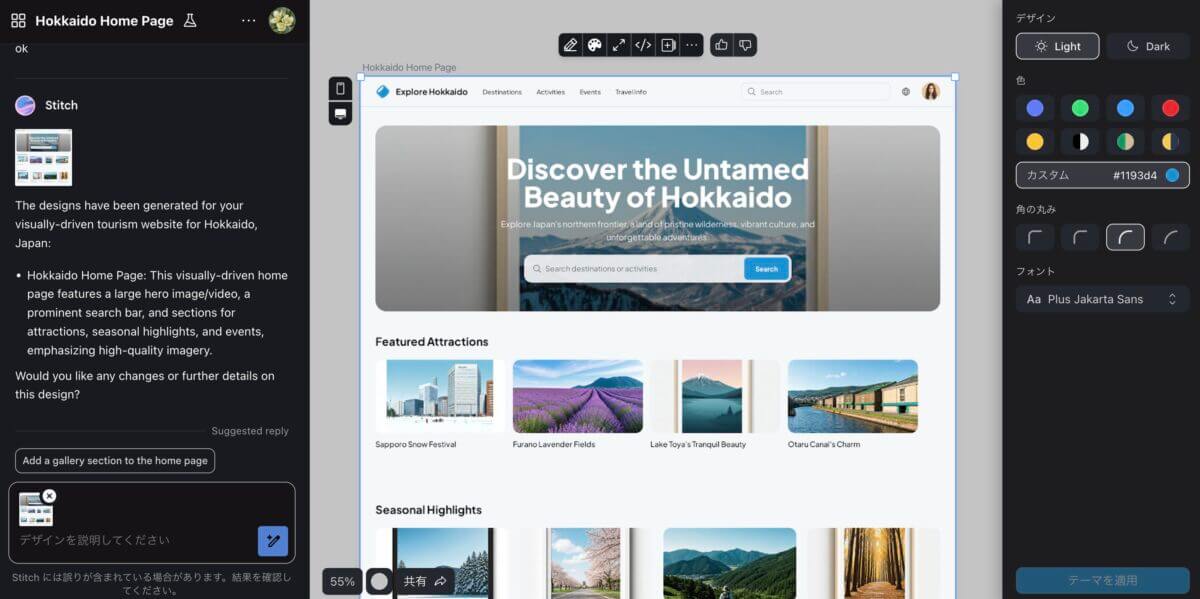The image size is (1200, 599).
Task: Open the 55% zoom level menu
Action: (342, 581)
